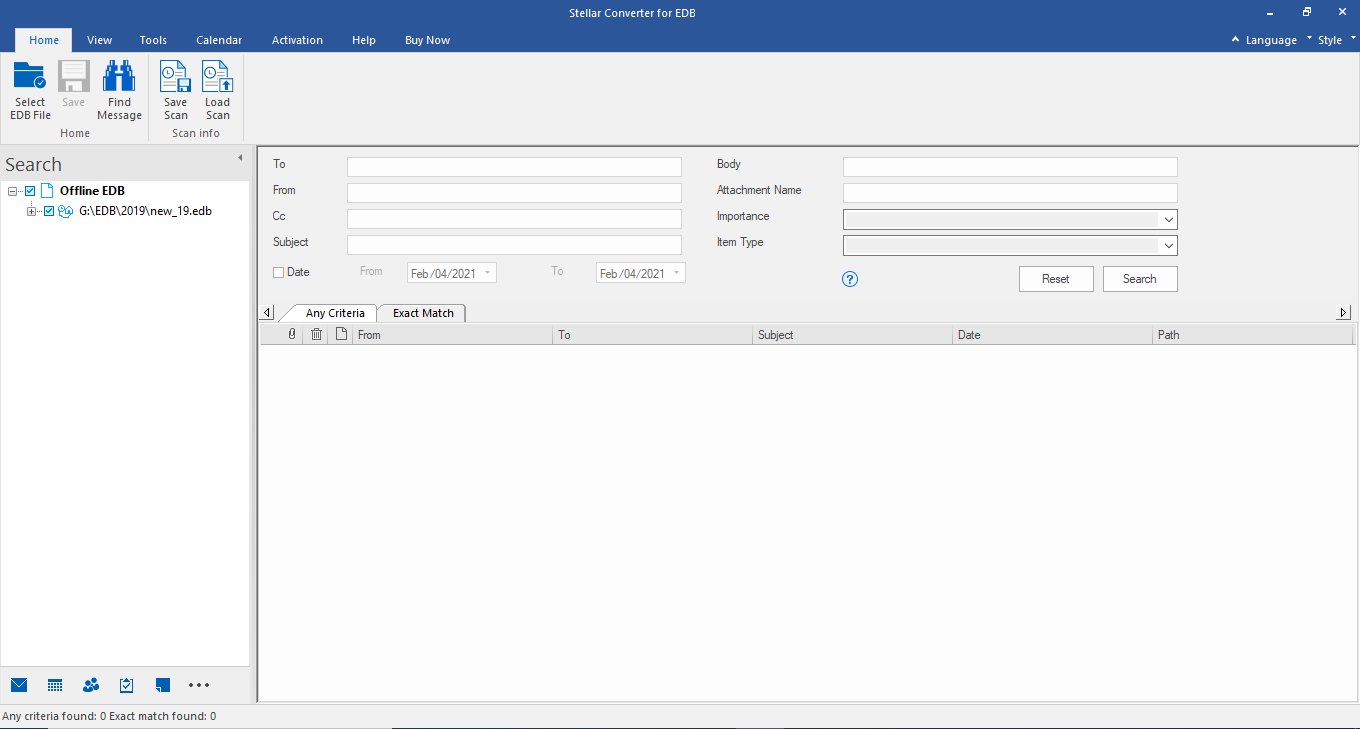Click the blue help question mark icon

click(850, 279)
